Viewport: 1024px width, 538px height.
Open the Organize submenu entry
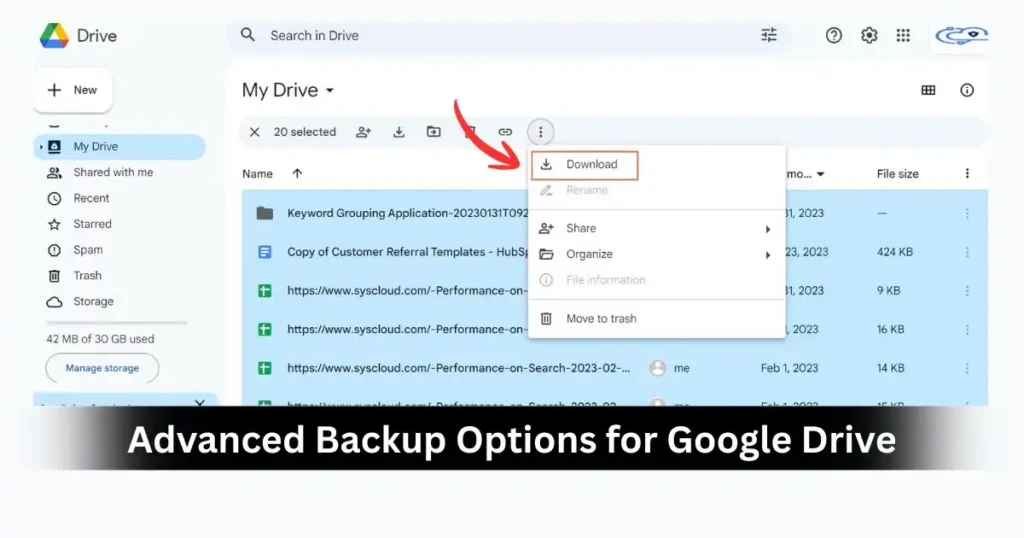click(x=656, y=254)
